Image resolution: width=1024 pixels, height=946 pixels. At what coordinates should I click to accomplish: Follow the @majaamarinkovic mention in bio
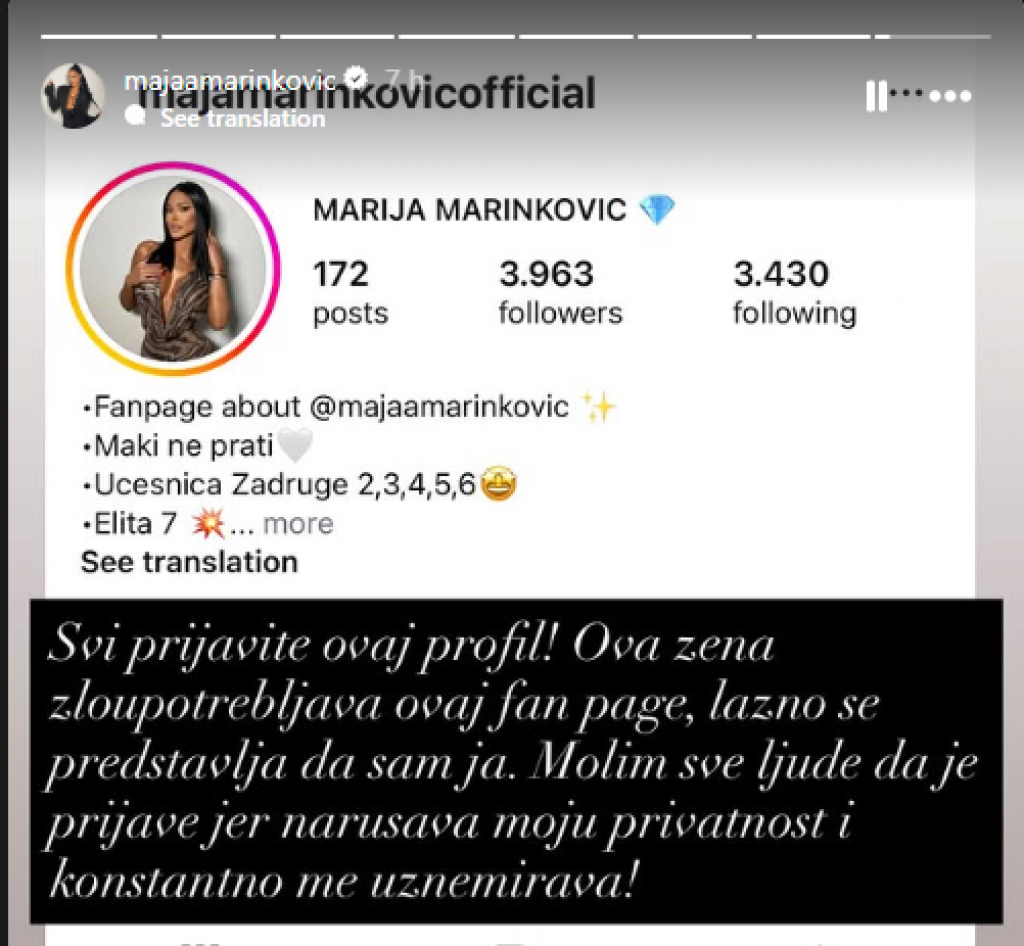[x=440, y=407]
